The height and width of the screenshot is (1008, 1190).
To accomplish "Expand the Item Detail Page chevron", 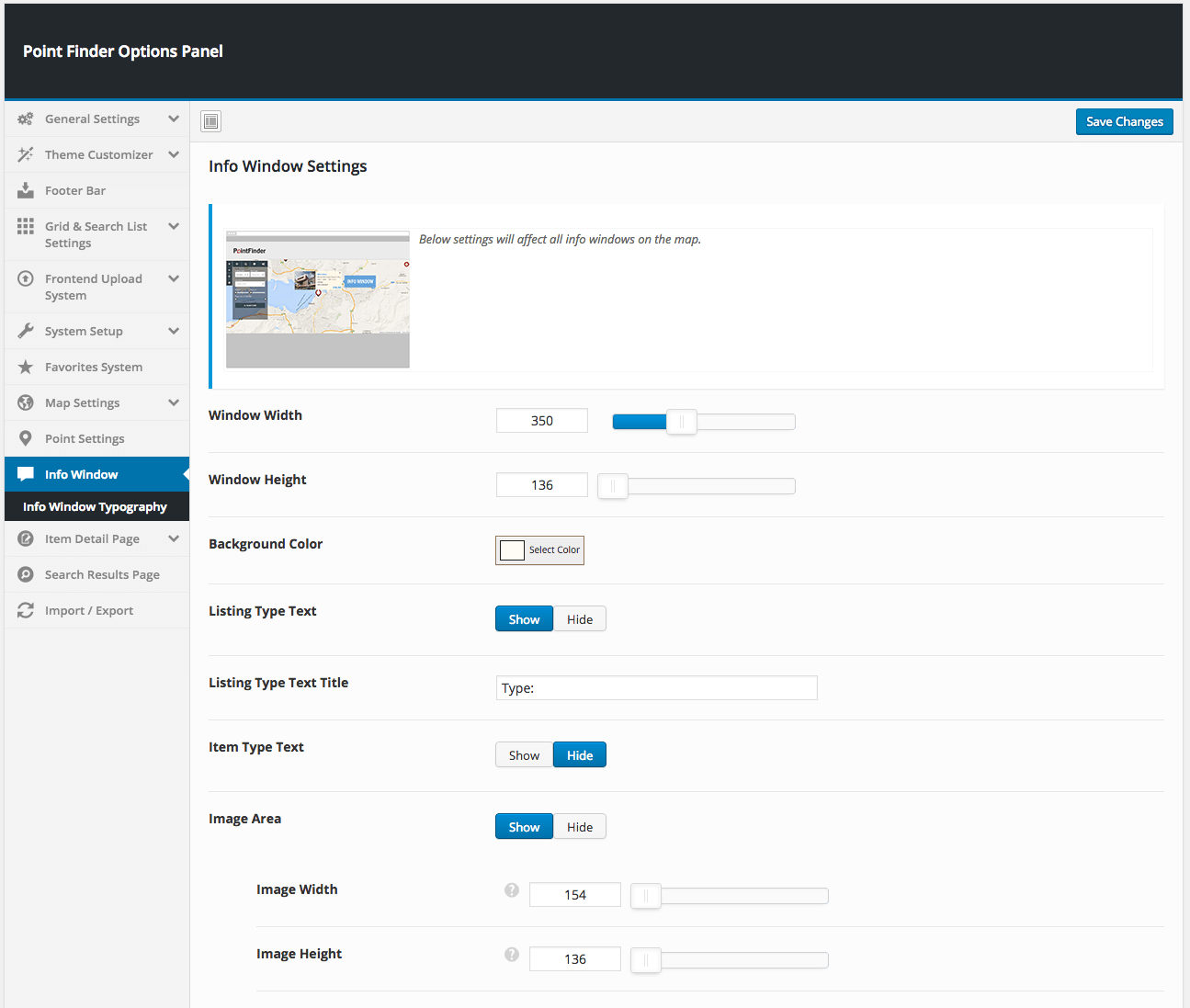I will click(x=174, y=538).
